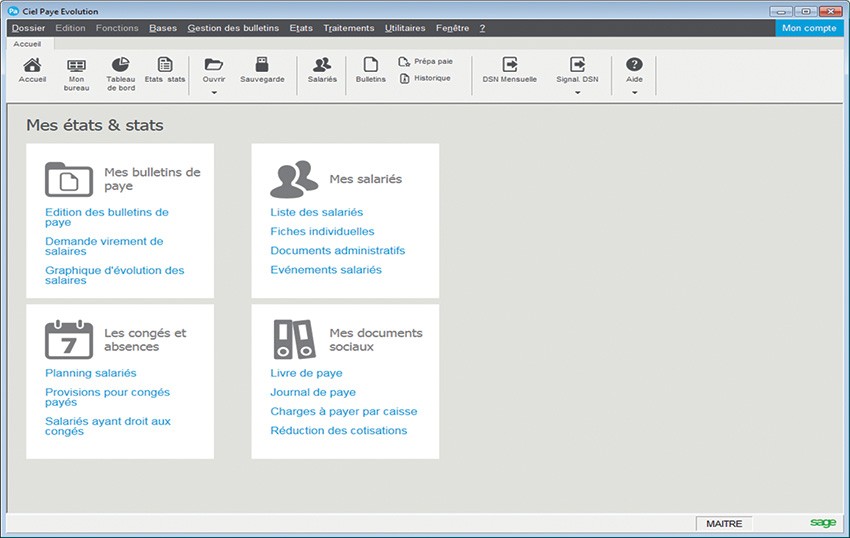Viewport: 850px width, 538px height.
Task: Open Prépa paie in the toolbar
Action: [426, 61]
